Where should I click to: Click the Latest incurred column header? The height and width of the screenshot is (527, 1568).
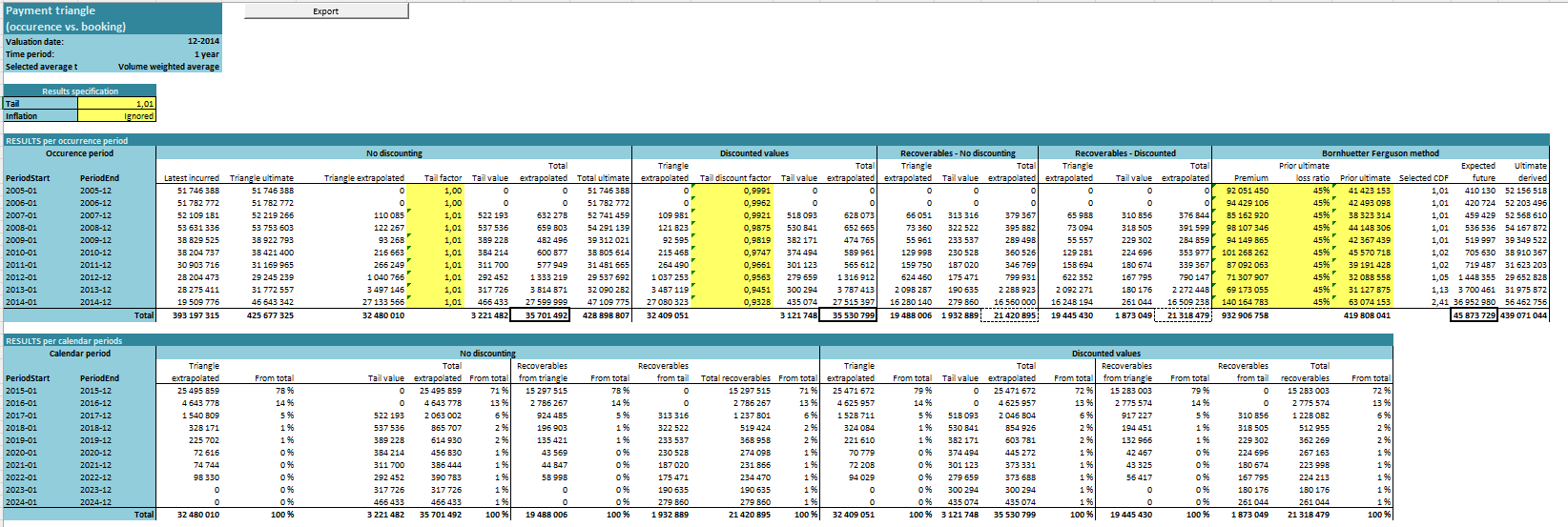tap(192, 178)
